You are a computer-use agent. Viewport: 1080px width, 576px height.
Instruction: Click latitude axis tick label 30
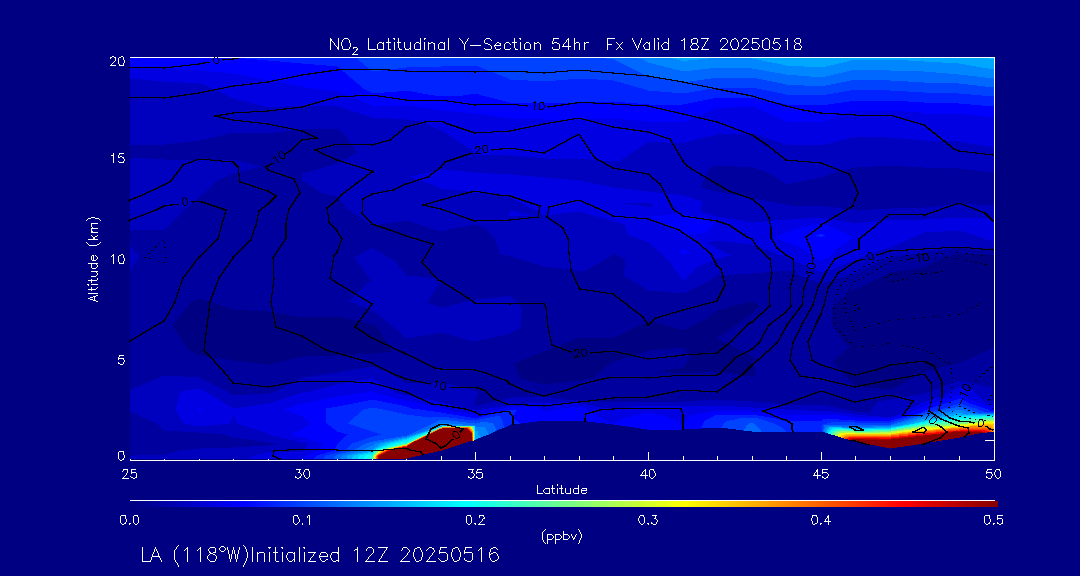[302, 474]
